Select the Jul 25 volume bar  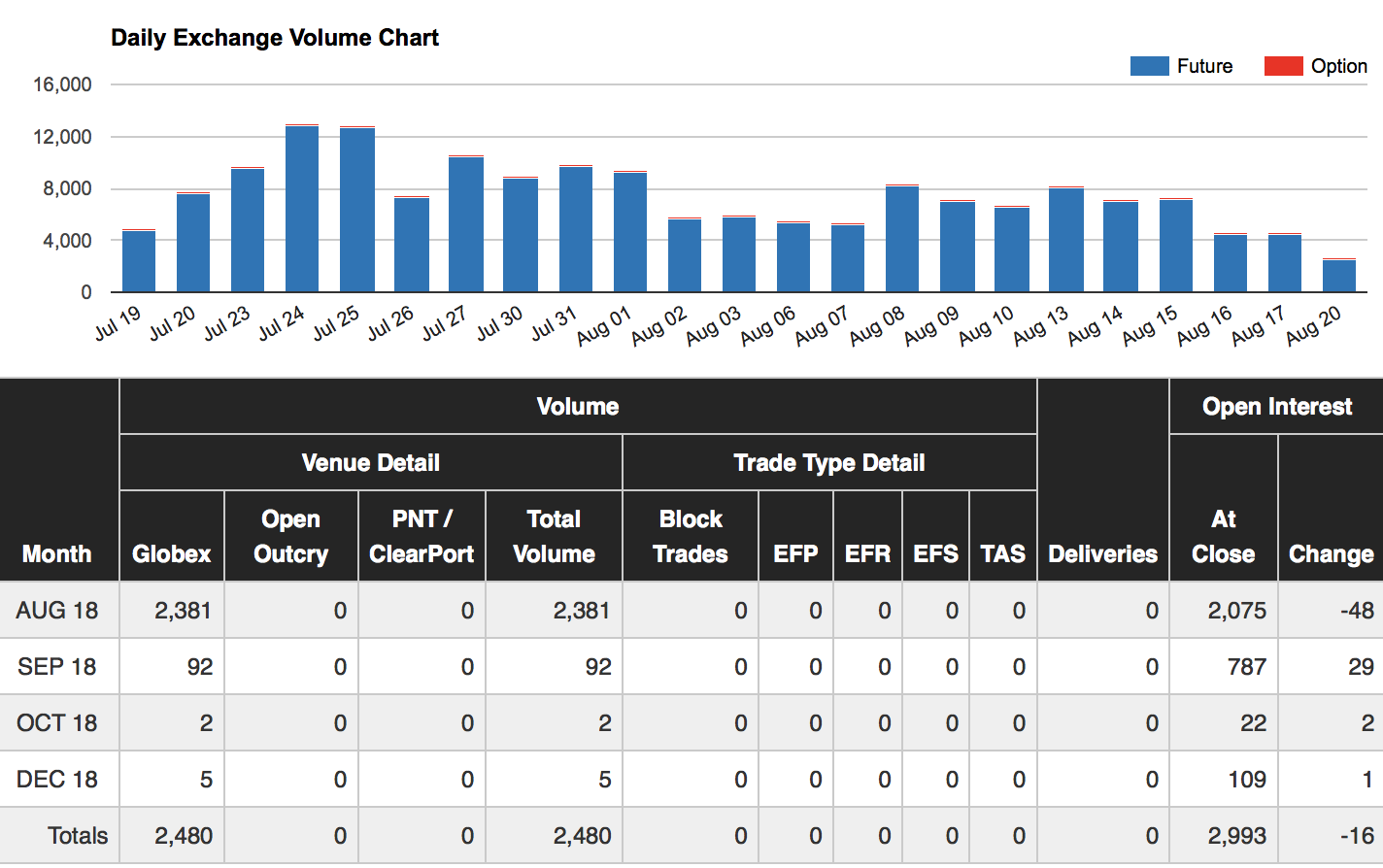click(356, 209)
